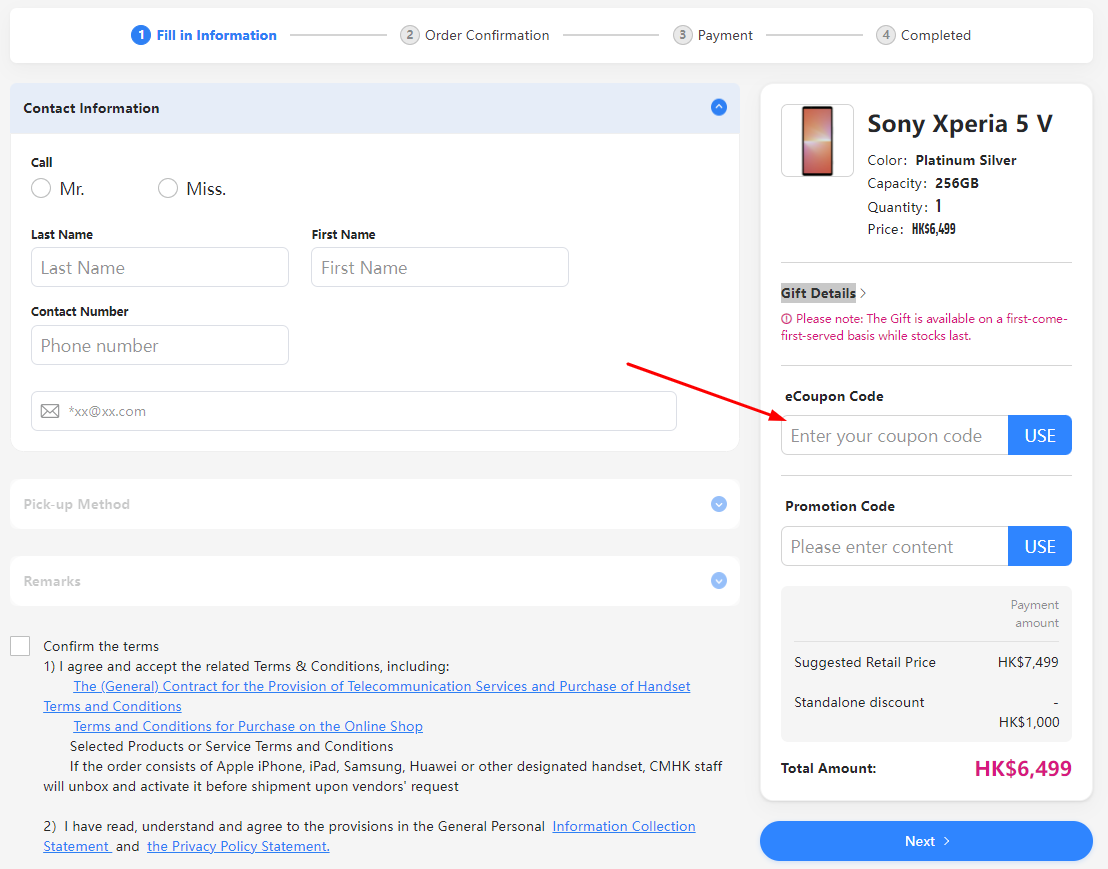Select the Miss. radio button
This screenshot has height=869, width=1108.
(167, 189)
